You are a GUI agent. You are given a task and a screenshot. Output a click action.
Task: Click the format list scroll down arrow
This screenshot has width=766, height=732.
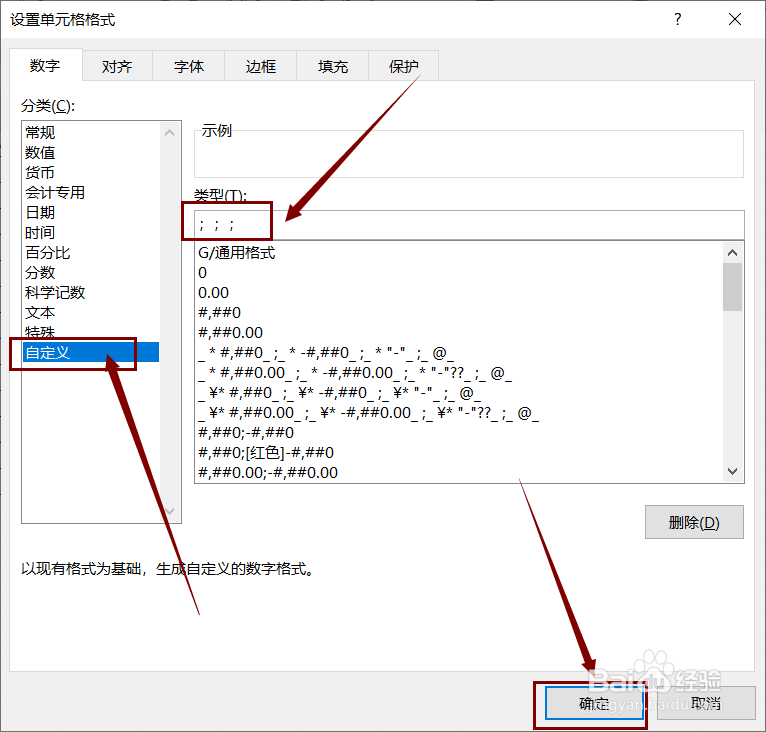[732, 472]
